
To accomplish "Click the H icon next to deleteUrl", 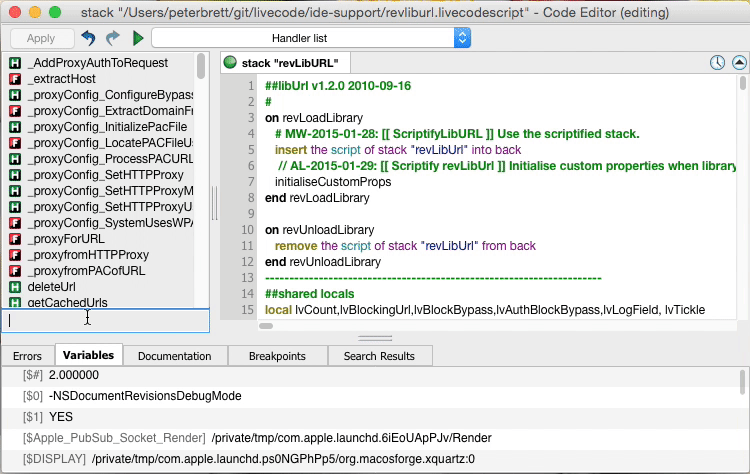I will (x=15, y=286).
